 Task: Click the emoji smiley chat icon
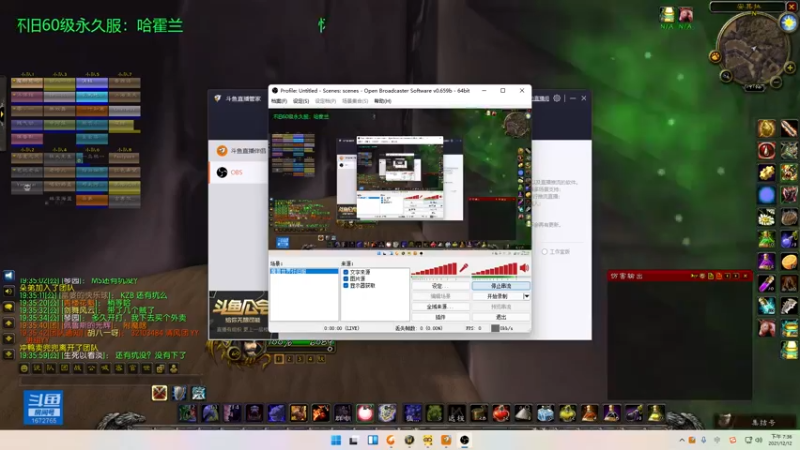(24, 368)
